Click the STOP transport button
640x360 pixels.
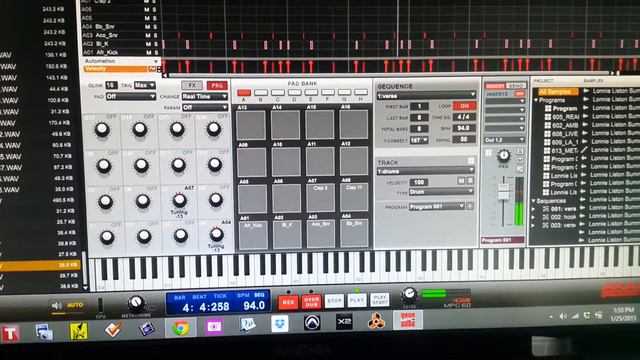pyautogui.click(x=334, y=301)
